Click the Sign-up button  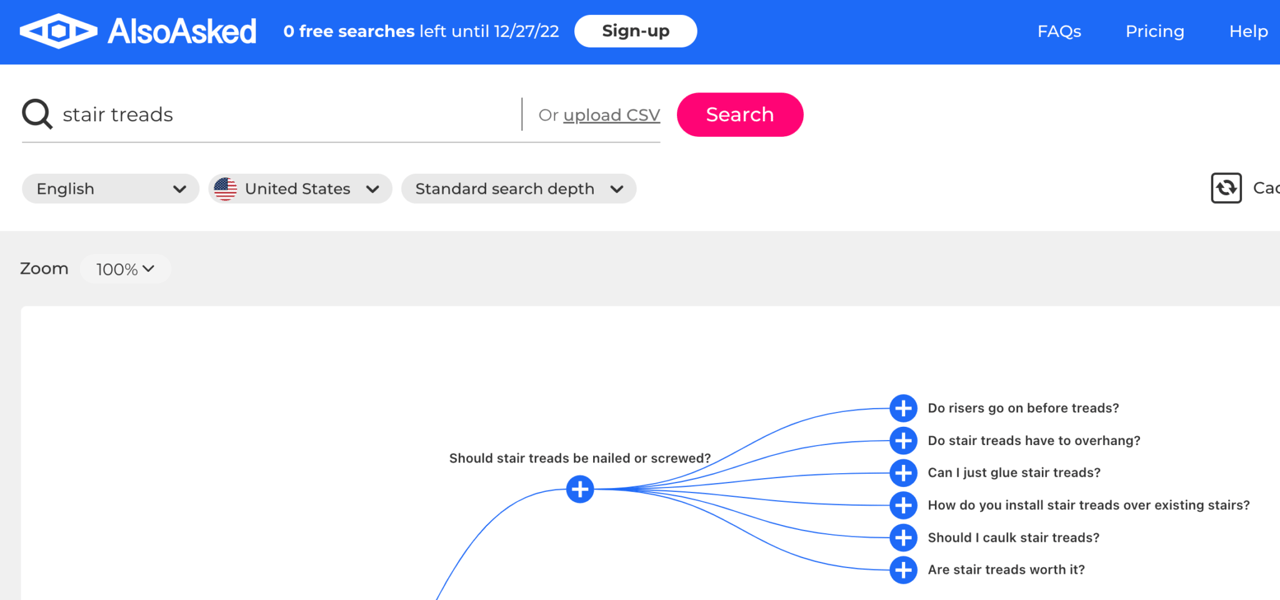[x=635, y=31]
